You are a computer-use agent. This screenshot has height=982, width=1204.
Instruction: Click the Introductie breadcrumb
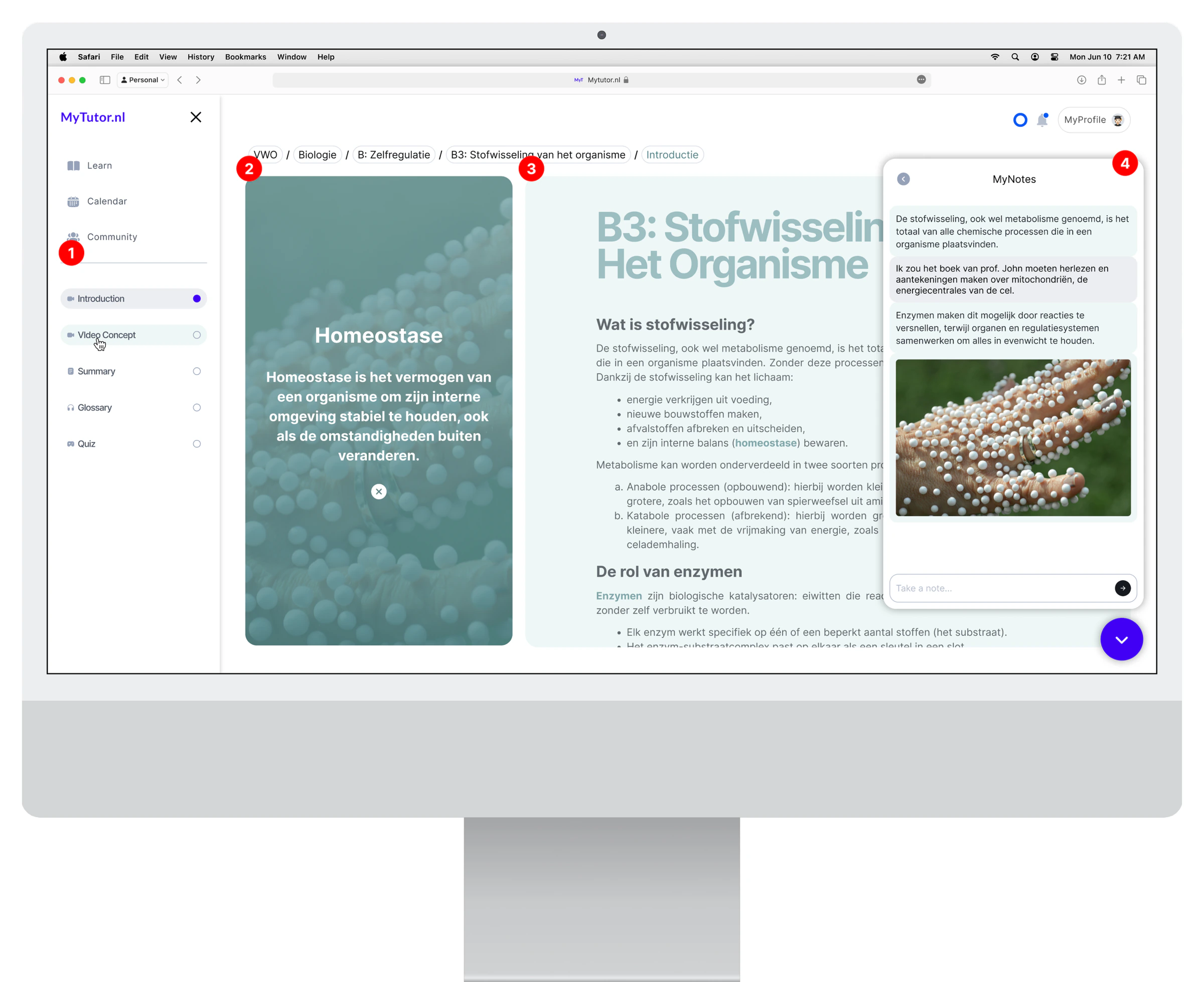[x=672, y=155]
